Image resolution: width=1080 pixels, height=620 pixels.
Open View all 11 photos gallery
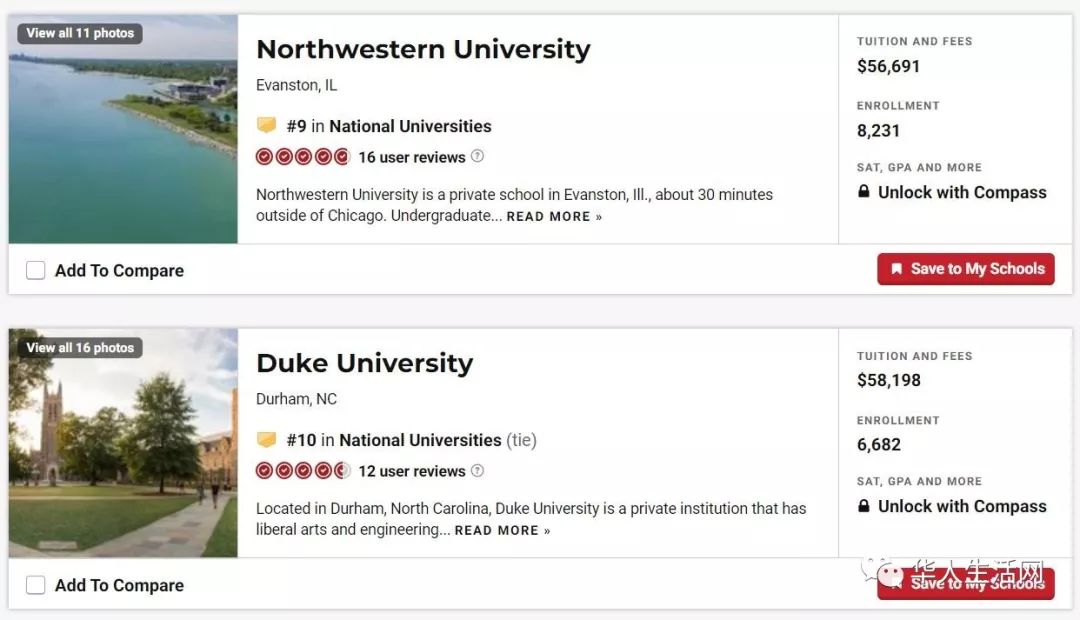pyautogui.click(x=80, y=33)
